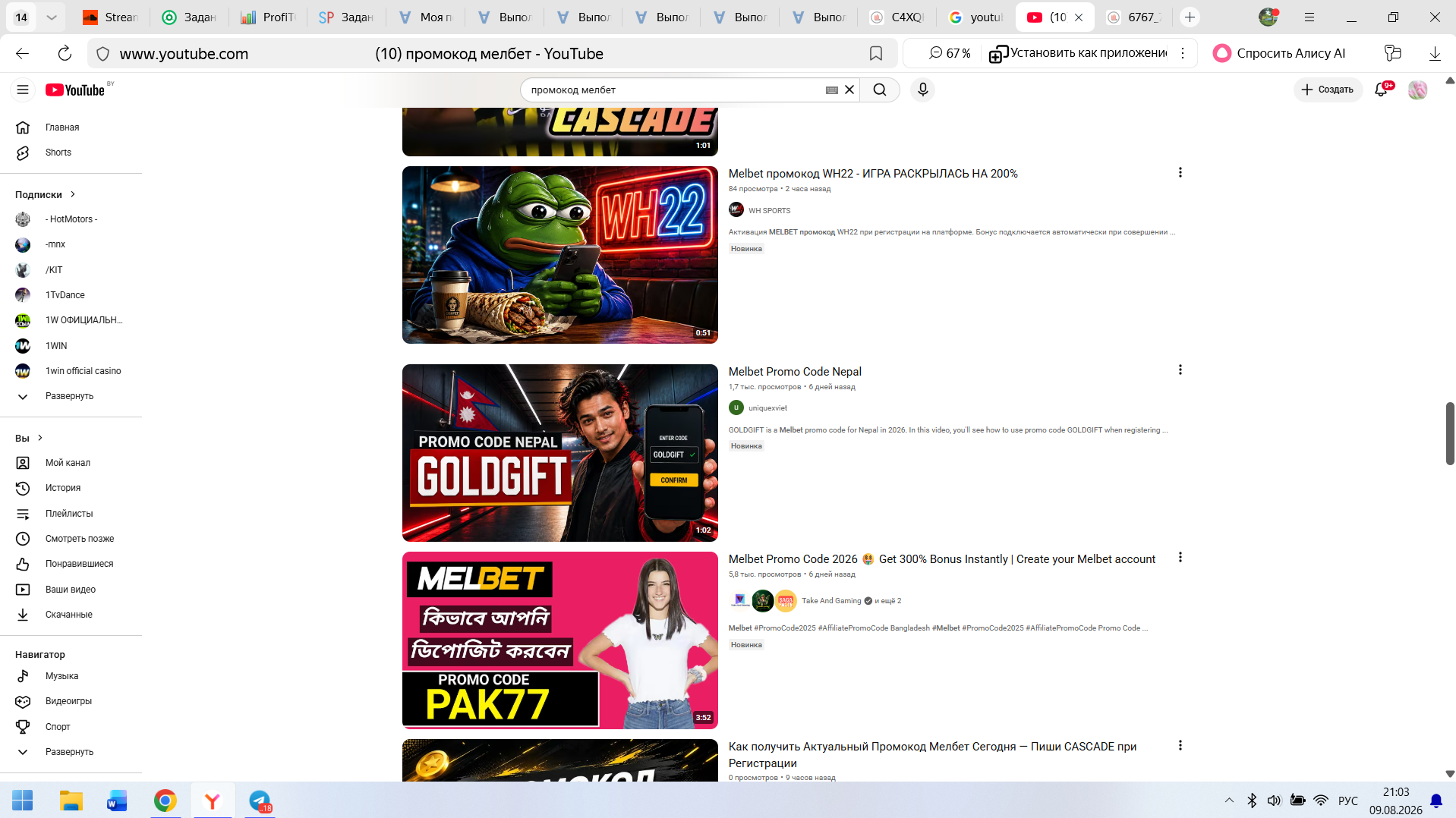1456x818 pixels.
Task: Open options menu for WH22 video
Action: click(x=1180, y=173)
